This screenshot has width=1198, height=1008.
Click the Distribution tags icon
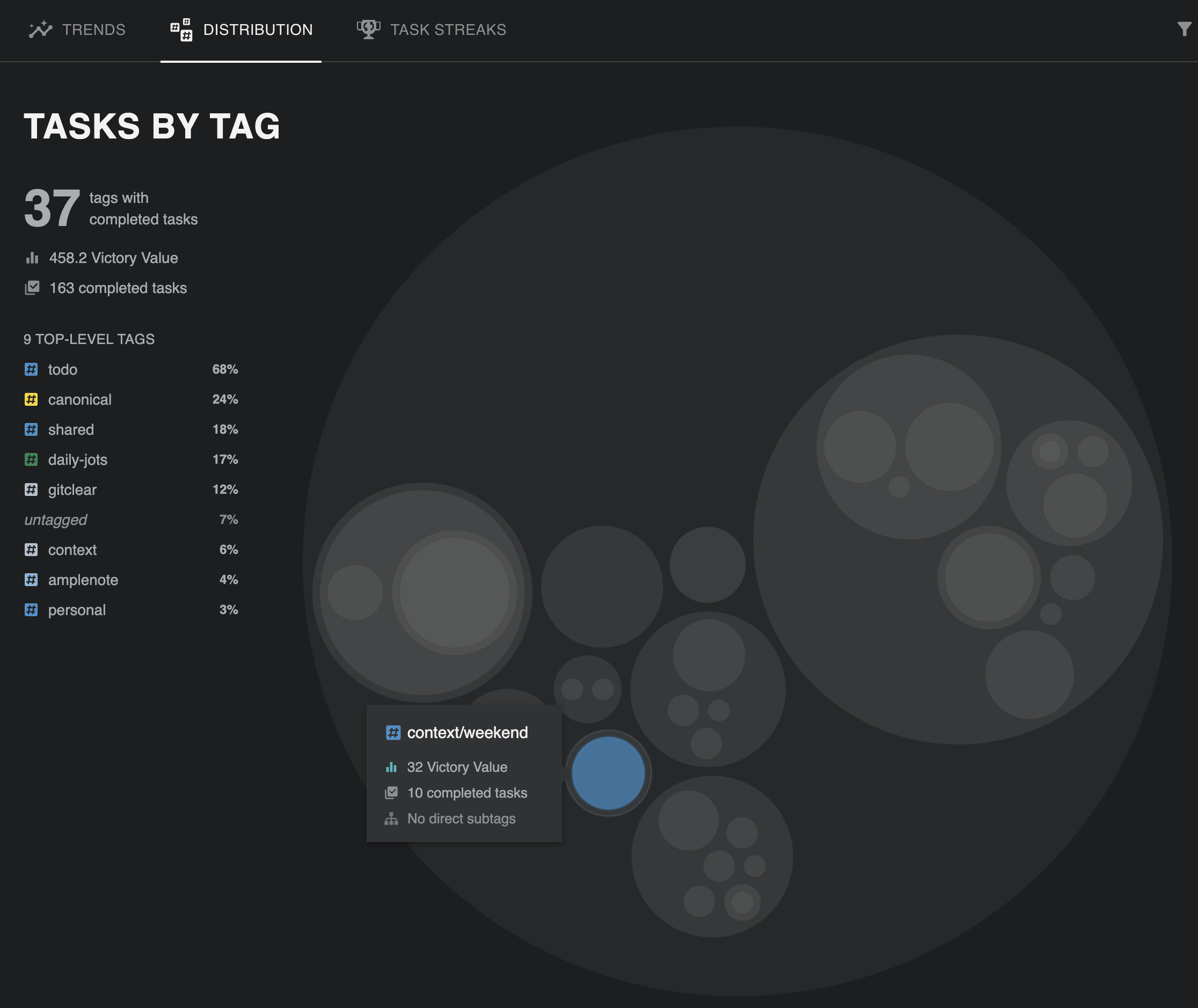pos(181,29)
